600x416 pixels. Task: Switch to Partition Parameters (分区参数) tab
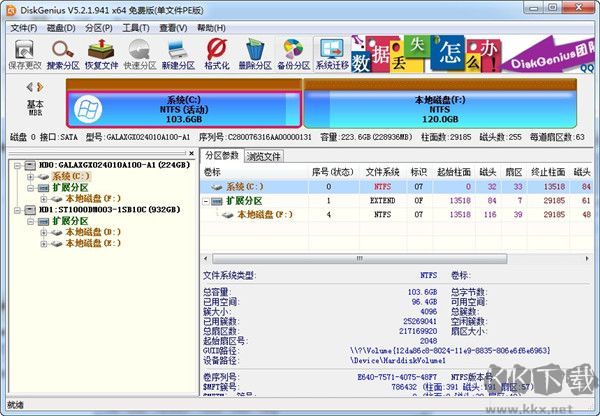pos(222,155)
